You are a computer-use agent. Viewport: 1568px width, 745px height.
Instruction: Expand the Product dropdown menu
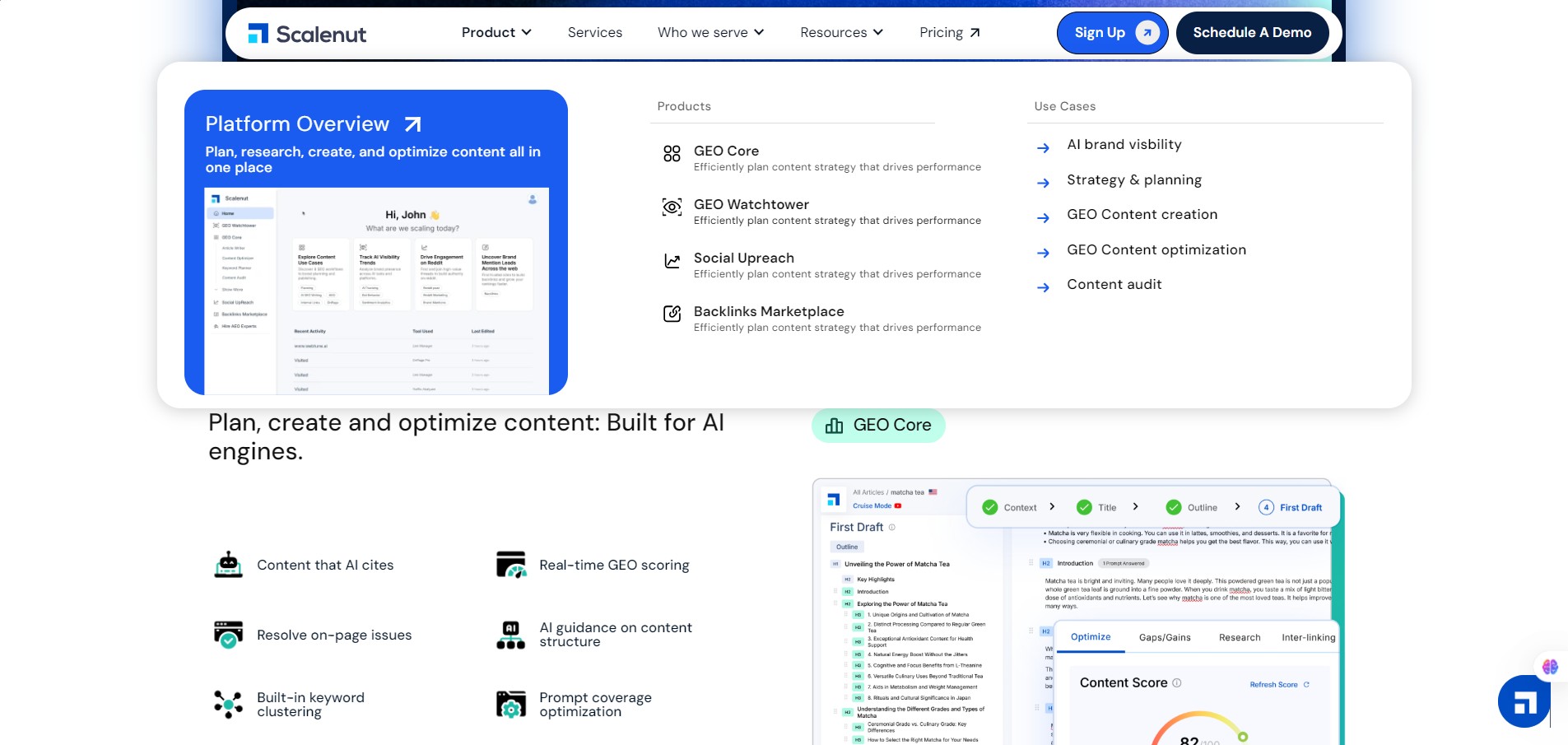496,32
